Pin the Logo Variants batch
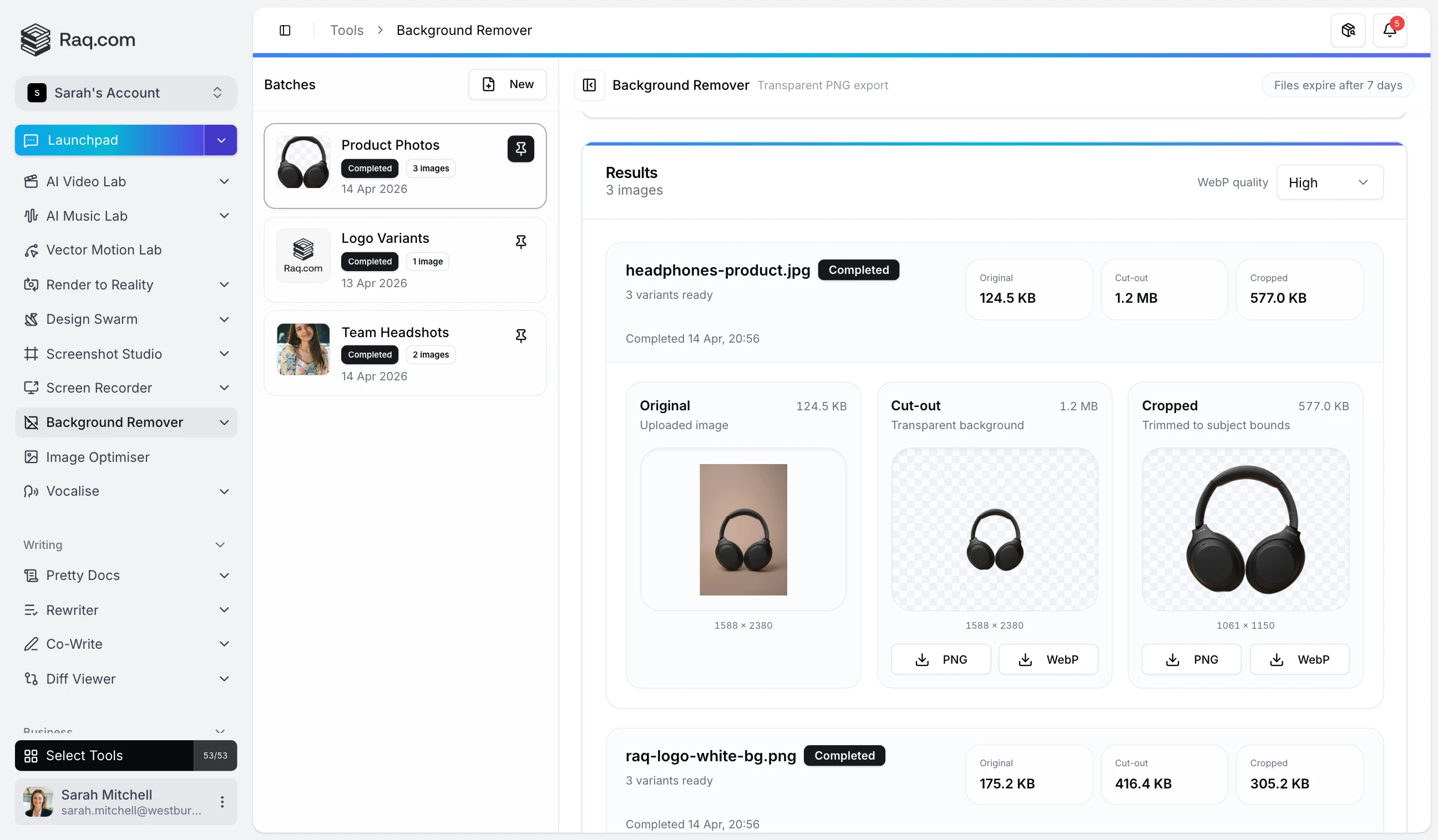1438x840 pixels. 520,242
